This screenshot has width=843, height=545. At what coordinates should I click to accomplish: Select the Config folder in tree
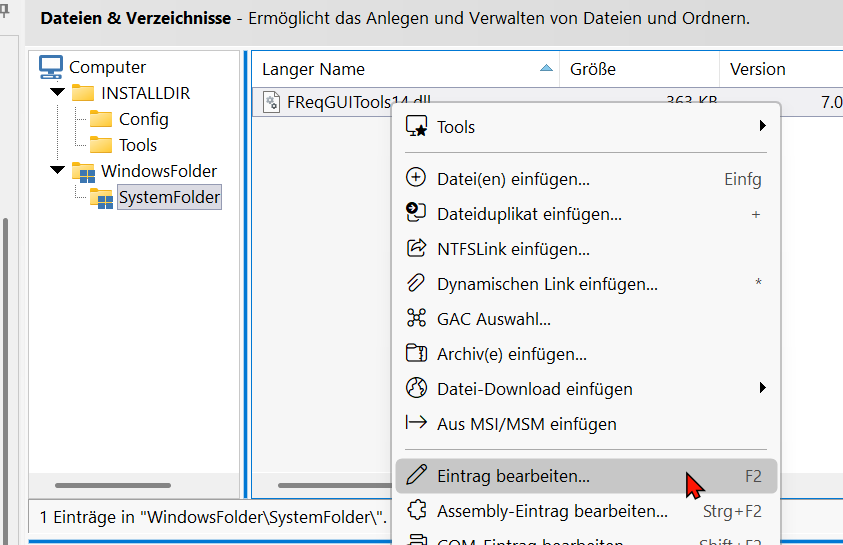point(143,119)
